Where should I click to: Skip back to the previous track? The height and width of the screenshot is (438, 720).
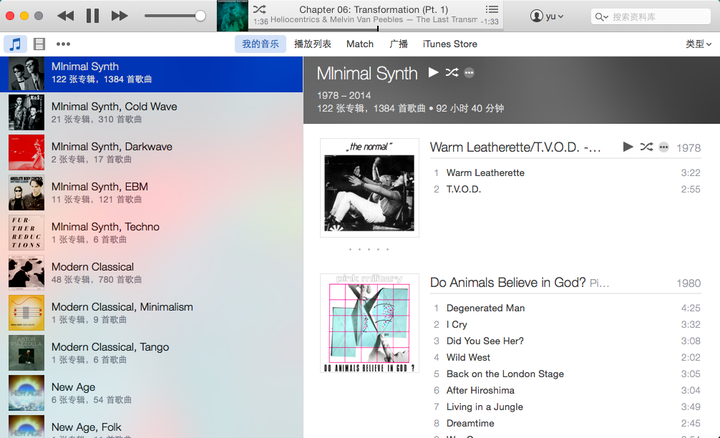(x=66, y=16)
